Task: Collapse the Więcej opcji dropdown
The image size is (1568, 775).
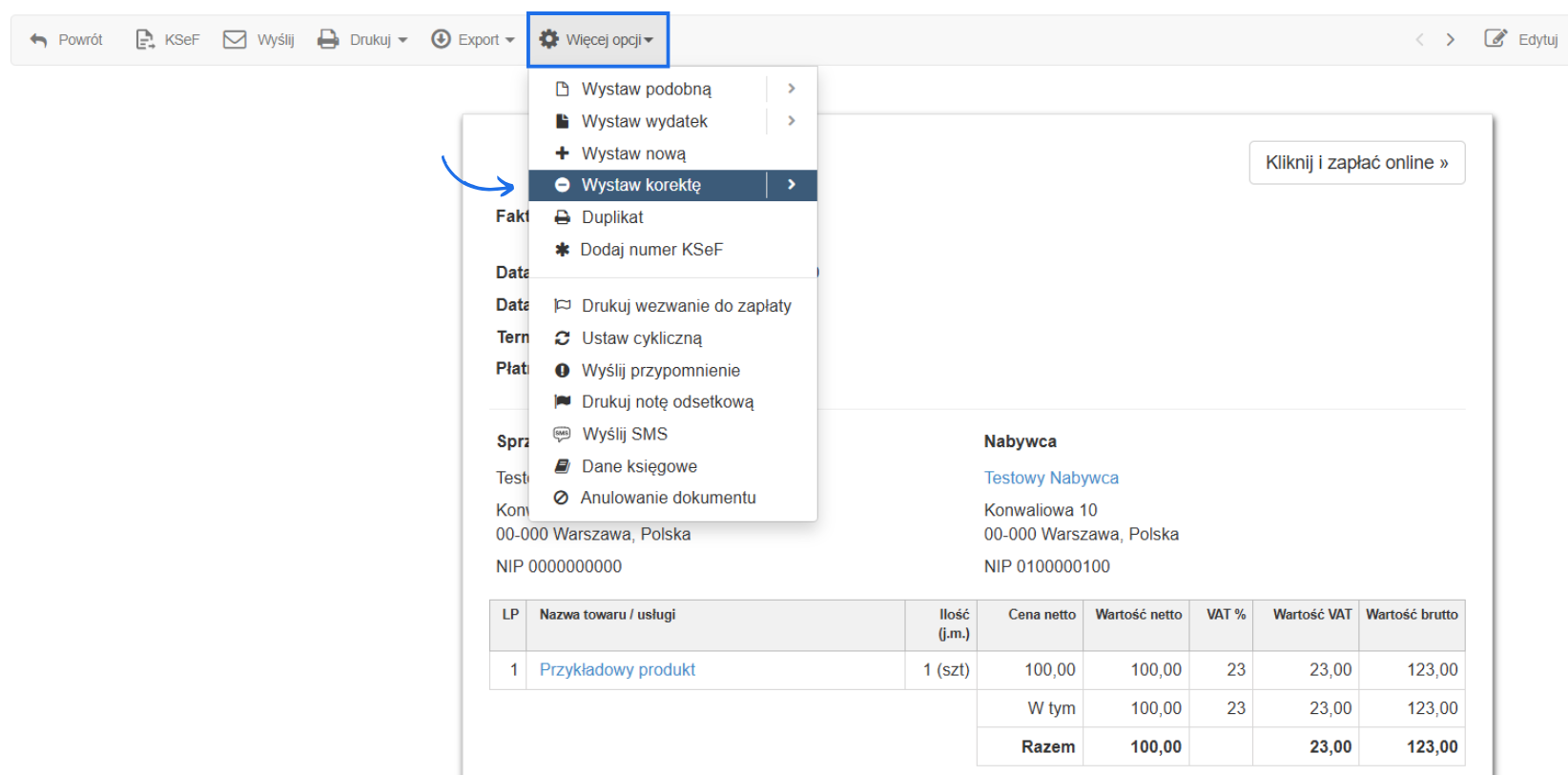Action: coord(597,39)
